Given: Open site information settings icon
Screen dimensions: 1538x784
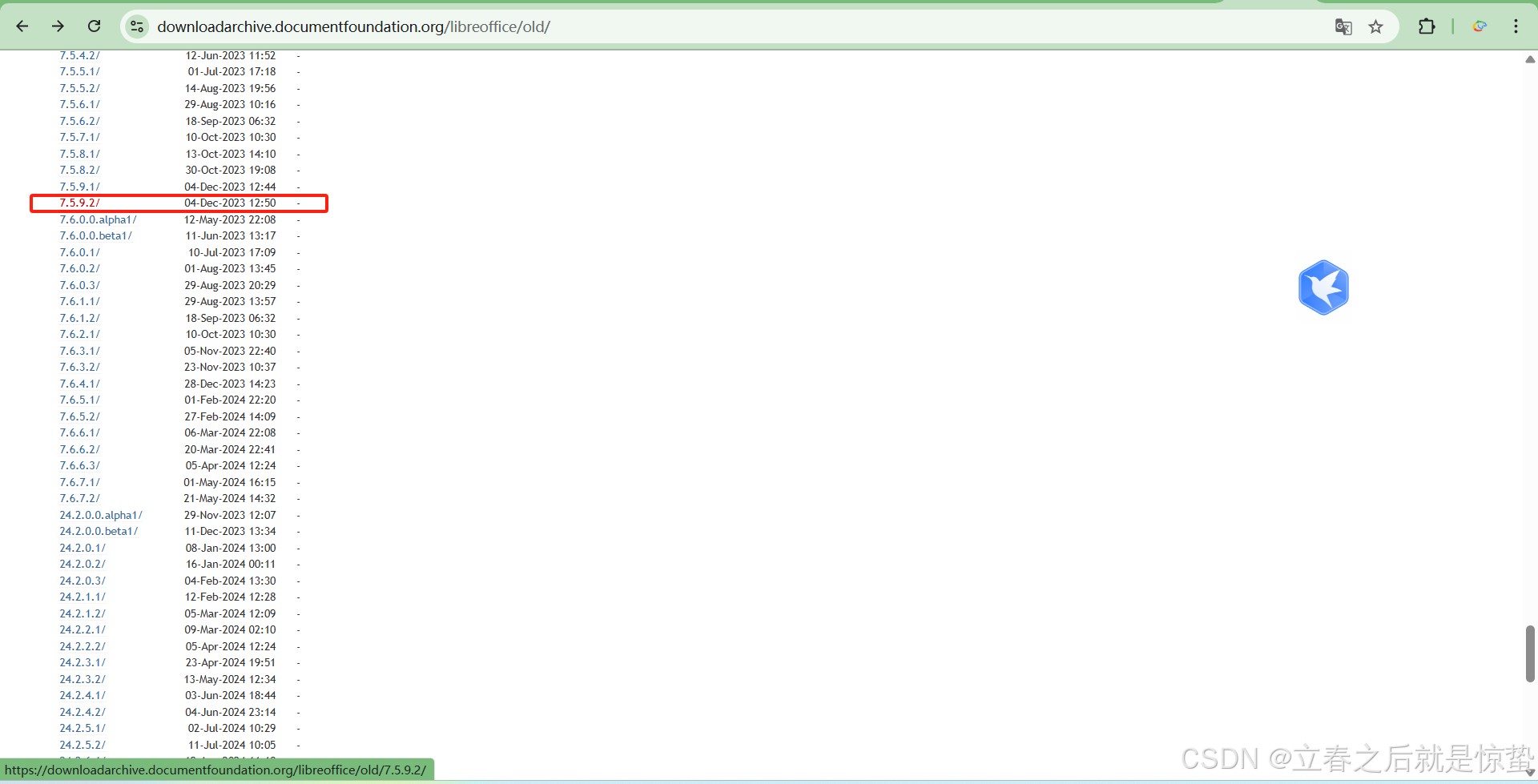Looking at the screenshot, I should point(136,26).
